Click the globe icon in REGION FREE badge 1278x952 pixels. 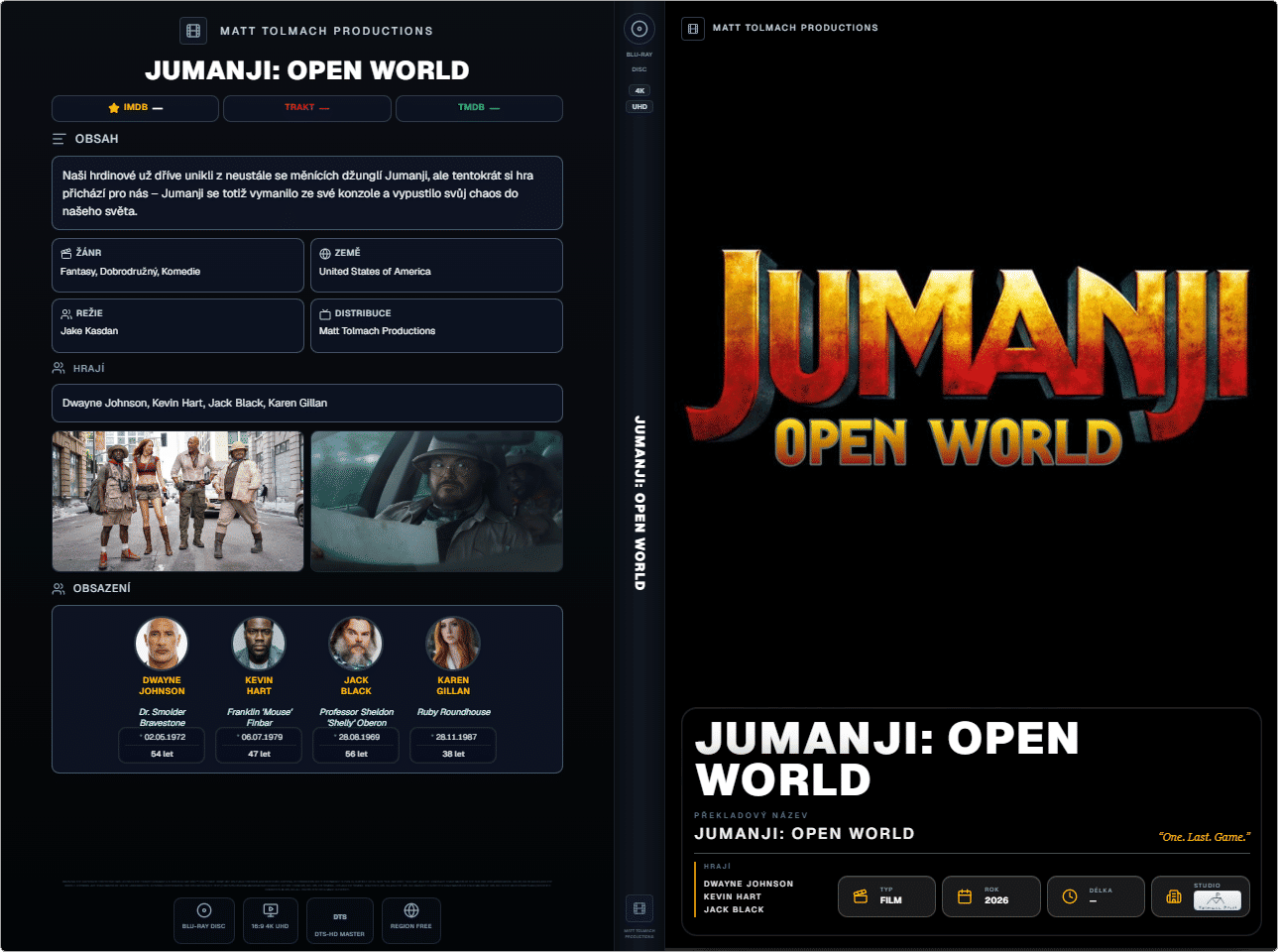pos(411,910)
